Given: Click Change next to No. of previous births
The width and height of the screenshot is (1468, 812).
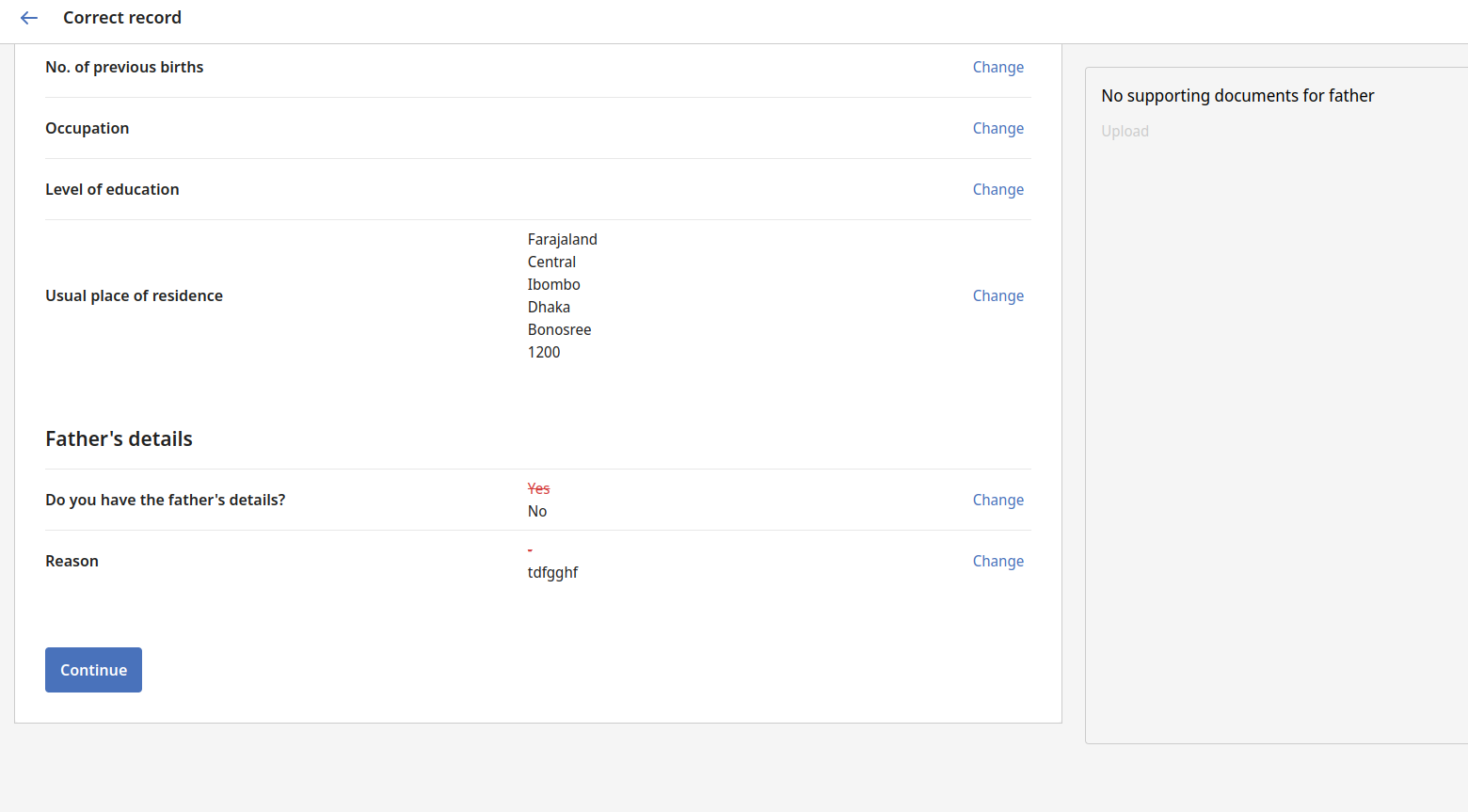Looking at the screenshot, I should point(997,67).
